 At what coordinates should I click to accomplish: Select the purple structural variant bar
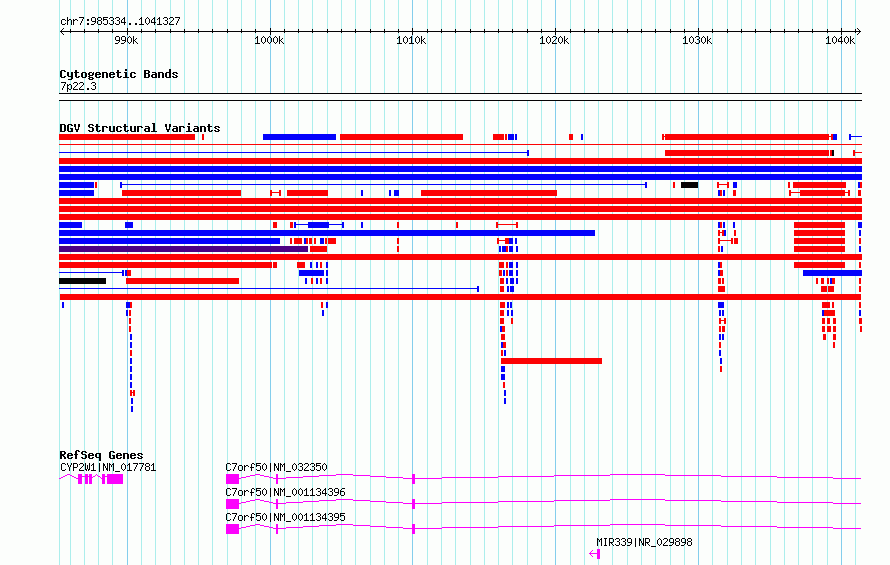(183, 249)
